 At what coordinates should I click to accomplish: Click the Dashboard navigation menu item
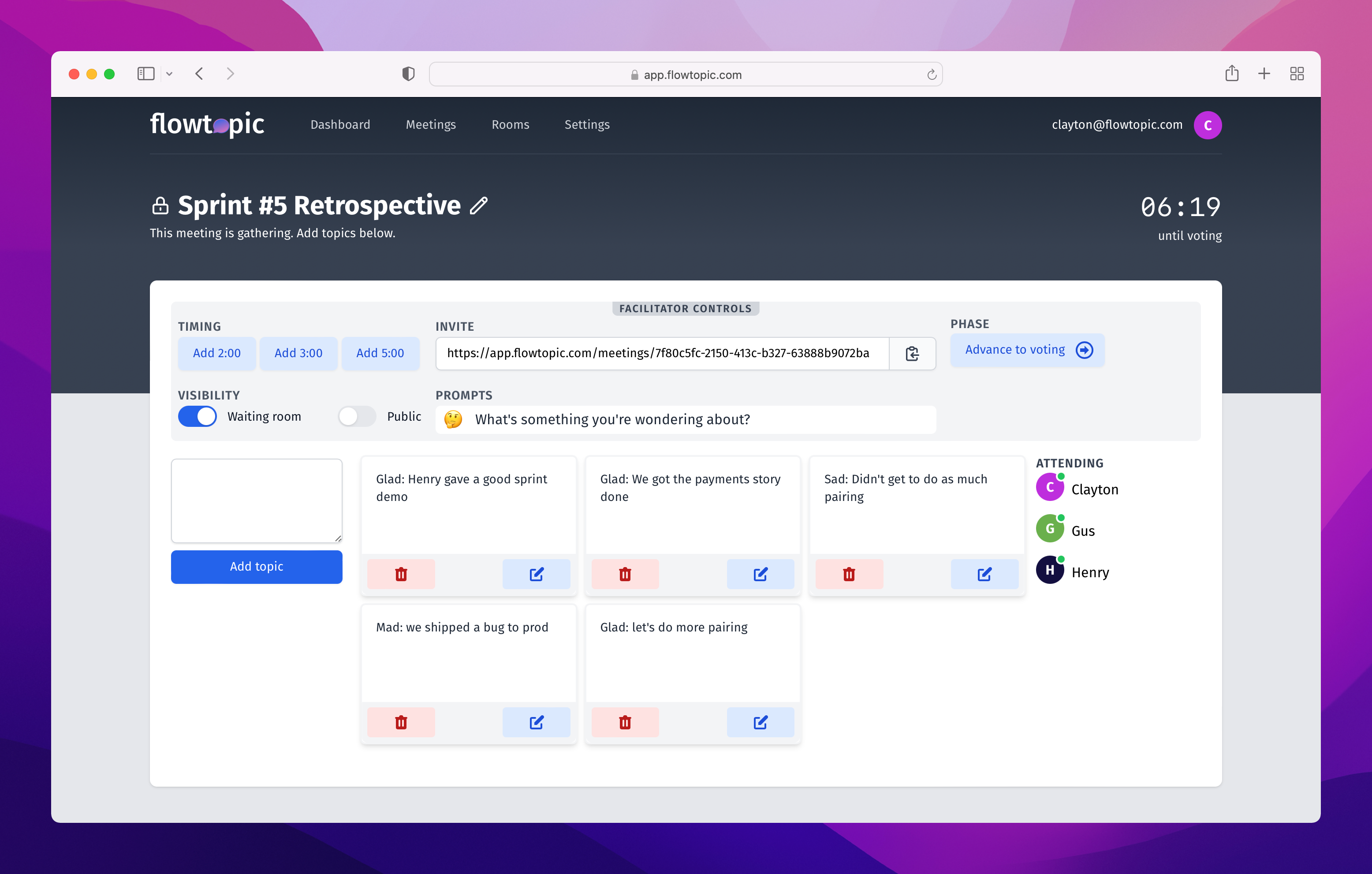point(340,124)
